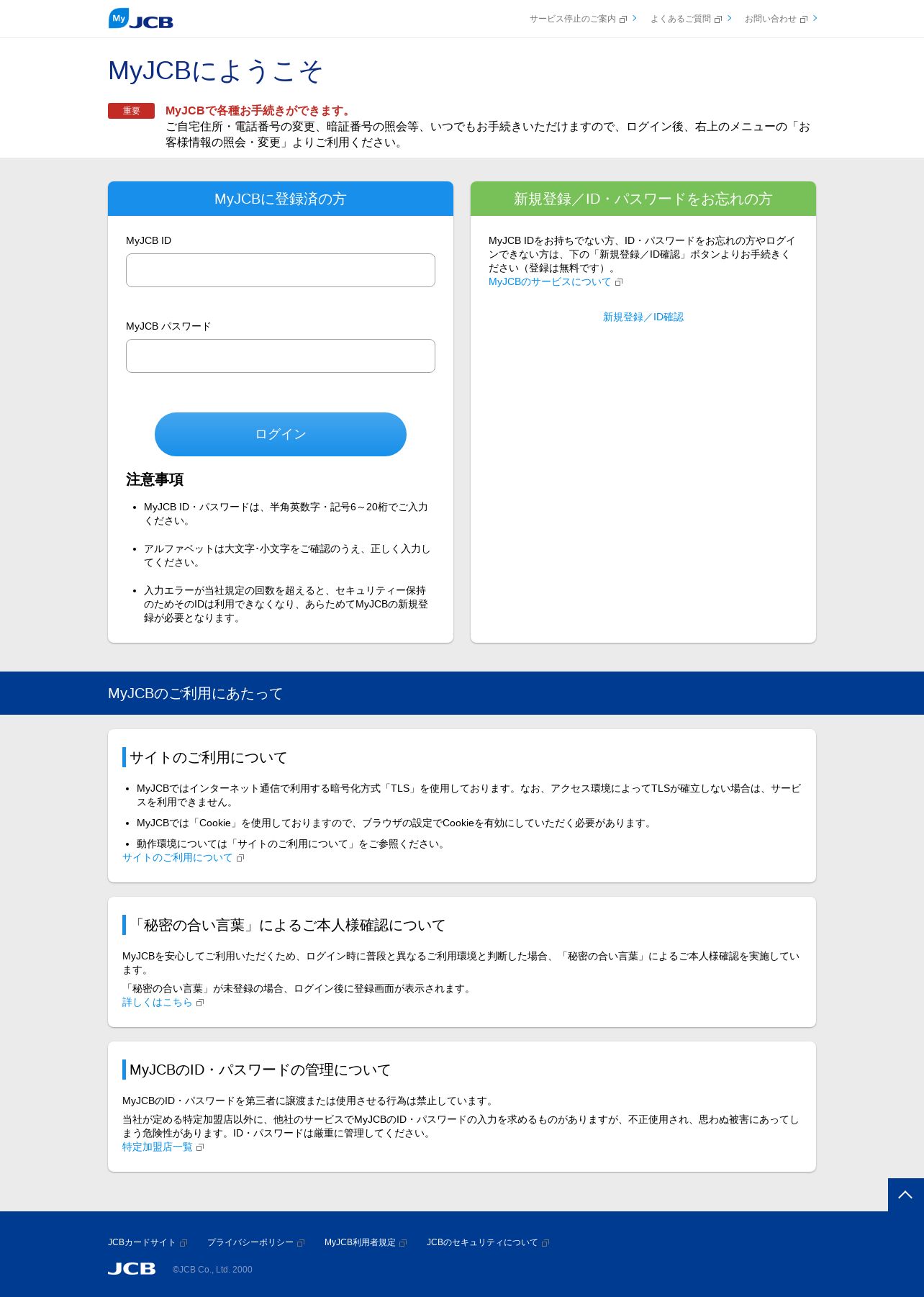Click the MyJCB ID field label
This screenshot has width=924, height=1297.
(x=148, y=240)
